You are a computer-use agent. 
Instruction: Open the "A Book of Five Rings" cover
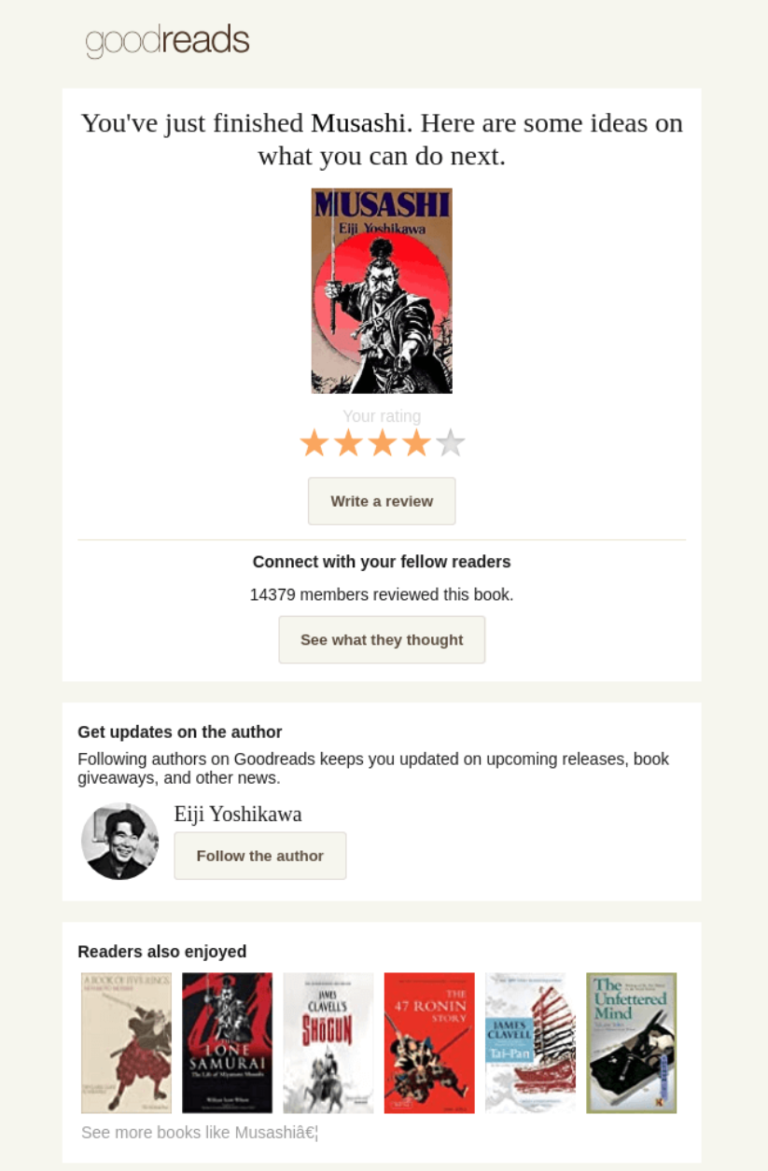coord(120,1042)
